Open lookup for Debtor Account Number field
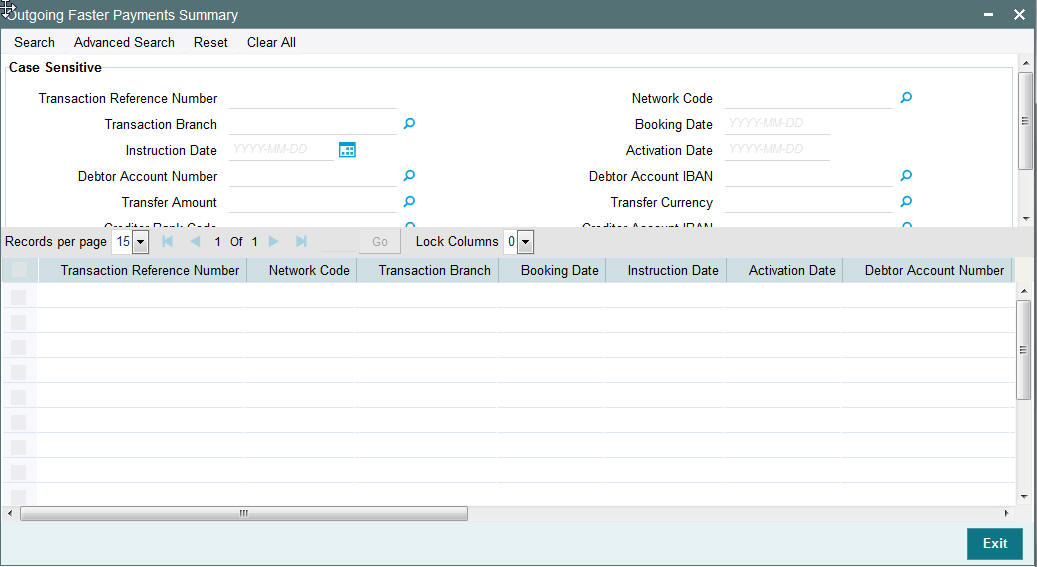This screenshot has width=1037, height=567. click(x=409, y=176)
